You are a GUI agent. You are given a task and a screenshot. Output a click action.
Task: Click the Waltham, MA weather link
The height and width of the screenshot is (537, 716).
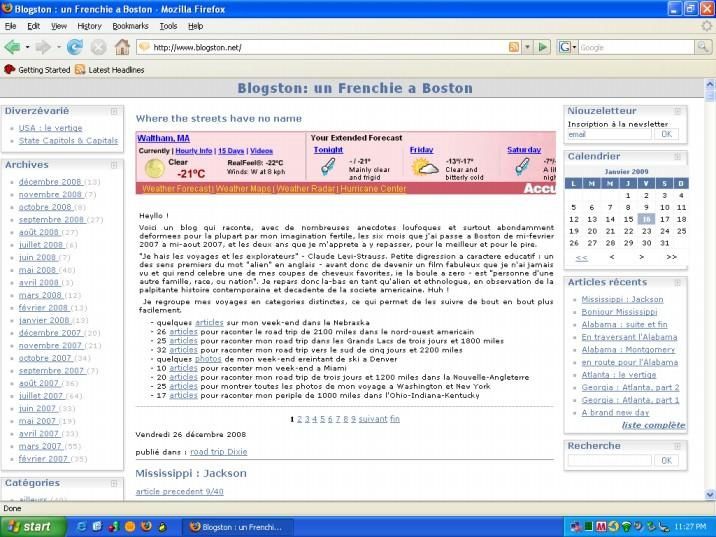click(163, 138)
